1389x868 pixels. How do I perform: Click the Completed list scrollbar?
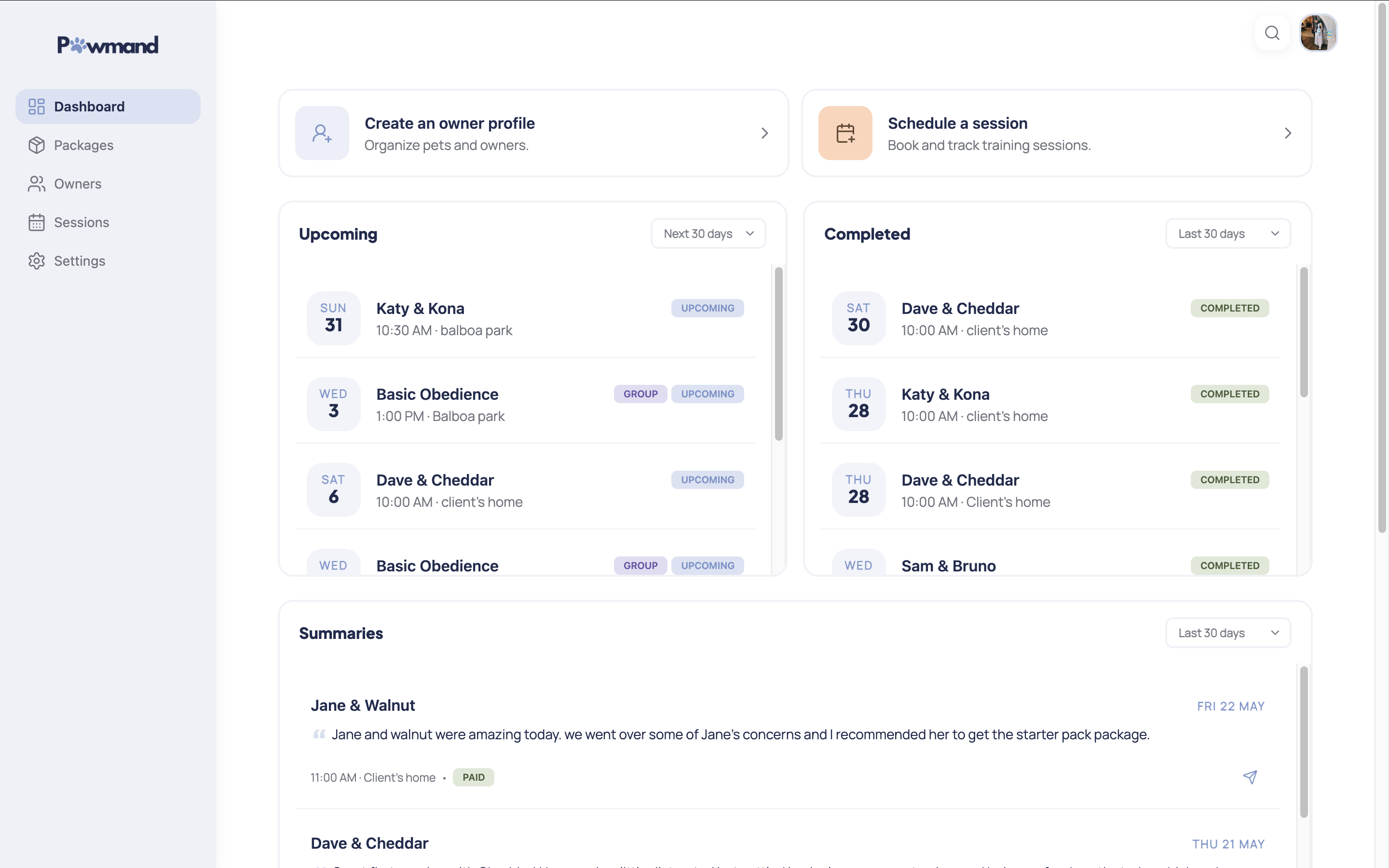pyautogui.click(x=1304, y=332)
